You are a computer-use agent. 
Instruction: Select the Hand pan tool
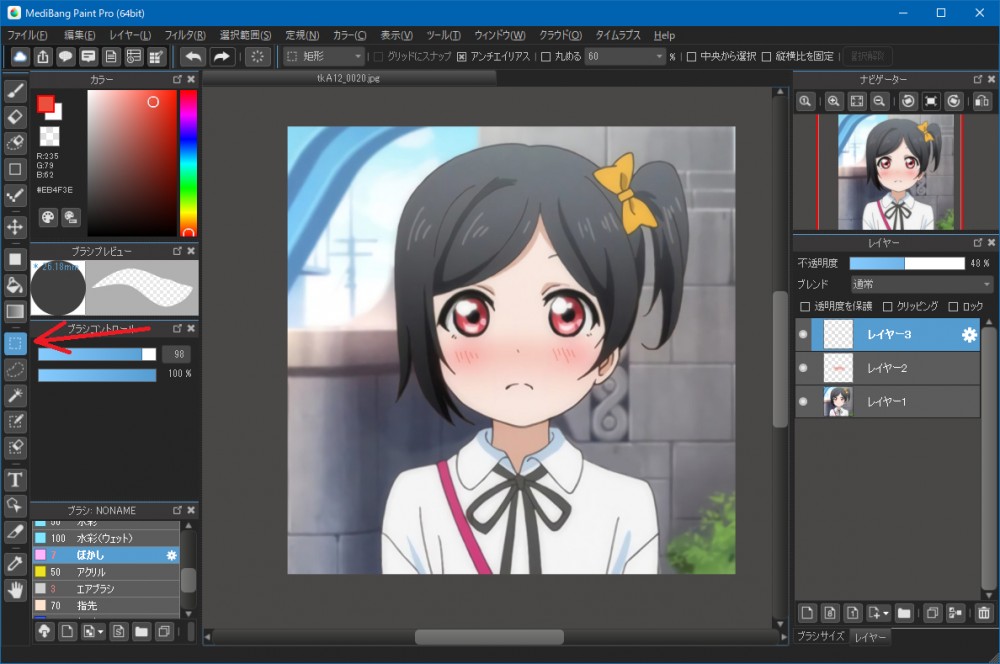point(15,590)
